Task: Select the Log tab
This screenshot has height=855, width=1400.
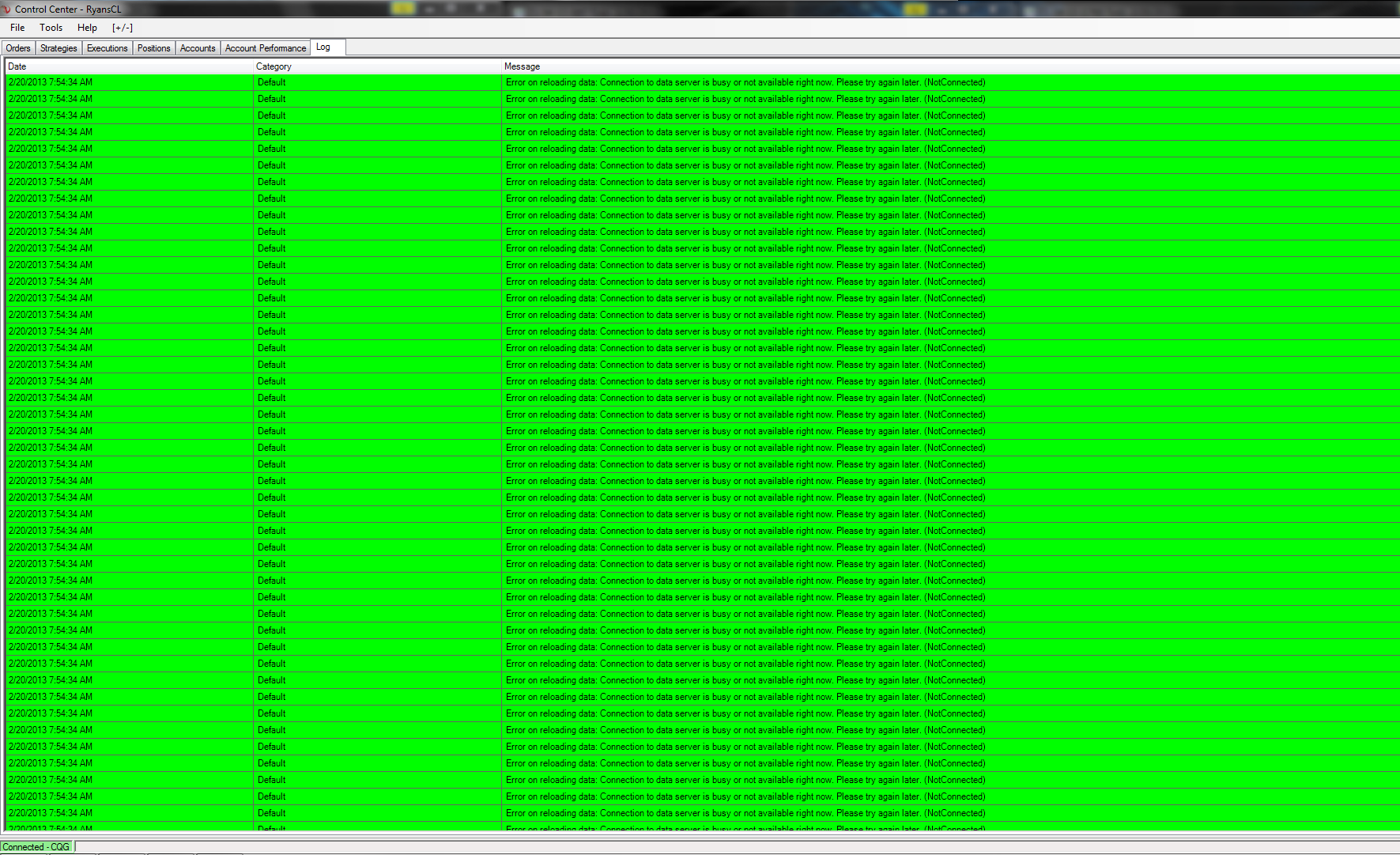Action: pos(327,47)
